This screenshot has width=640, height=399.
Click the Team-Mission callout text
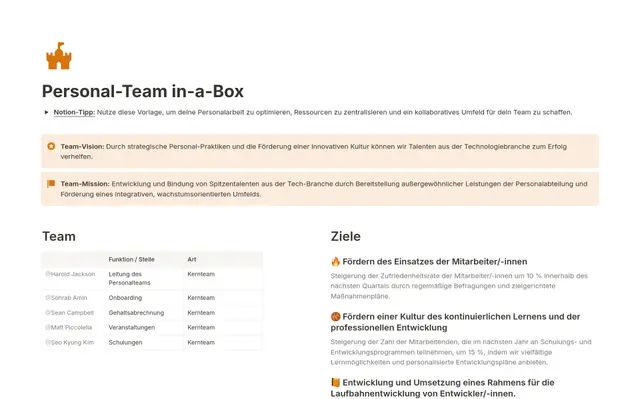click(x=324, y=189)
